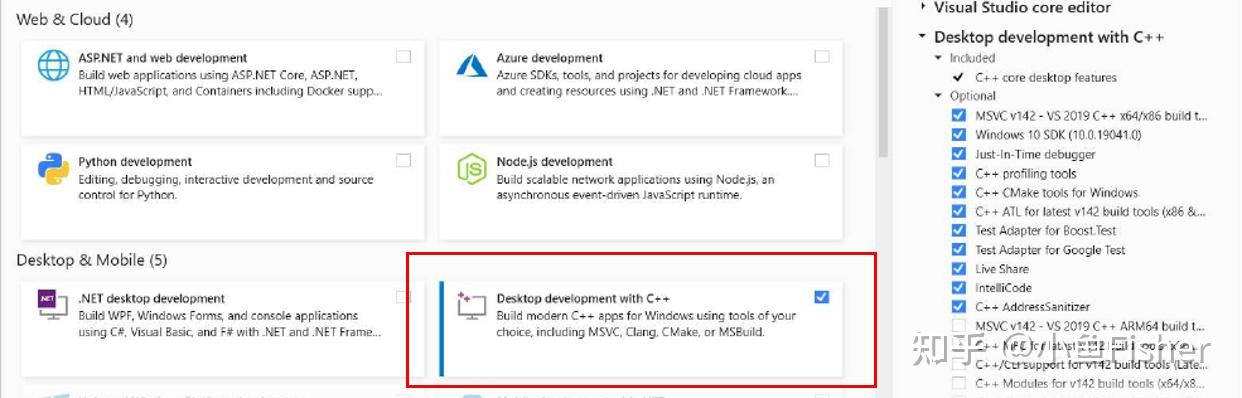Screen dimensions: 1242x398
Task: Click the .NET desktop development monitor icon
Action: click(53, 305)
